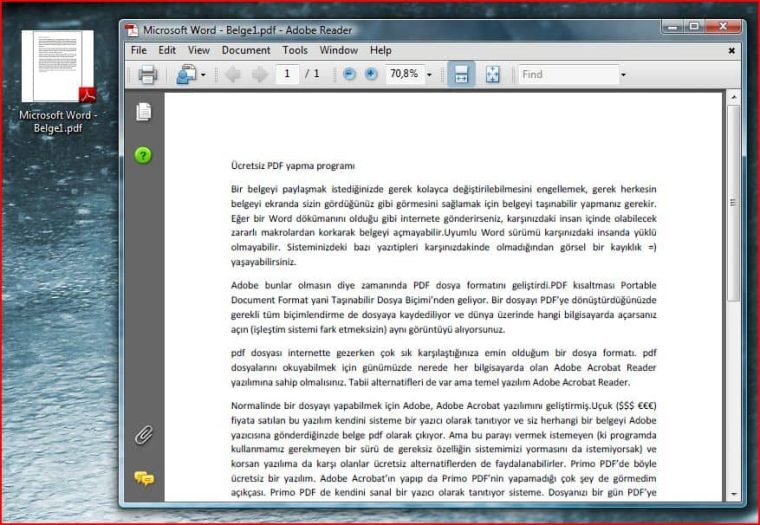Click the 70,8% zoom value field
Screen dimensions: 760x525
(x=405, y=74)
